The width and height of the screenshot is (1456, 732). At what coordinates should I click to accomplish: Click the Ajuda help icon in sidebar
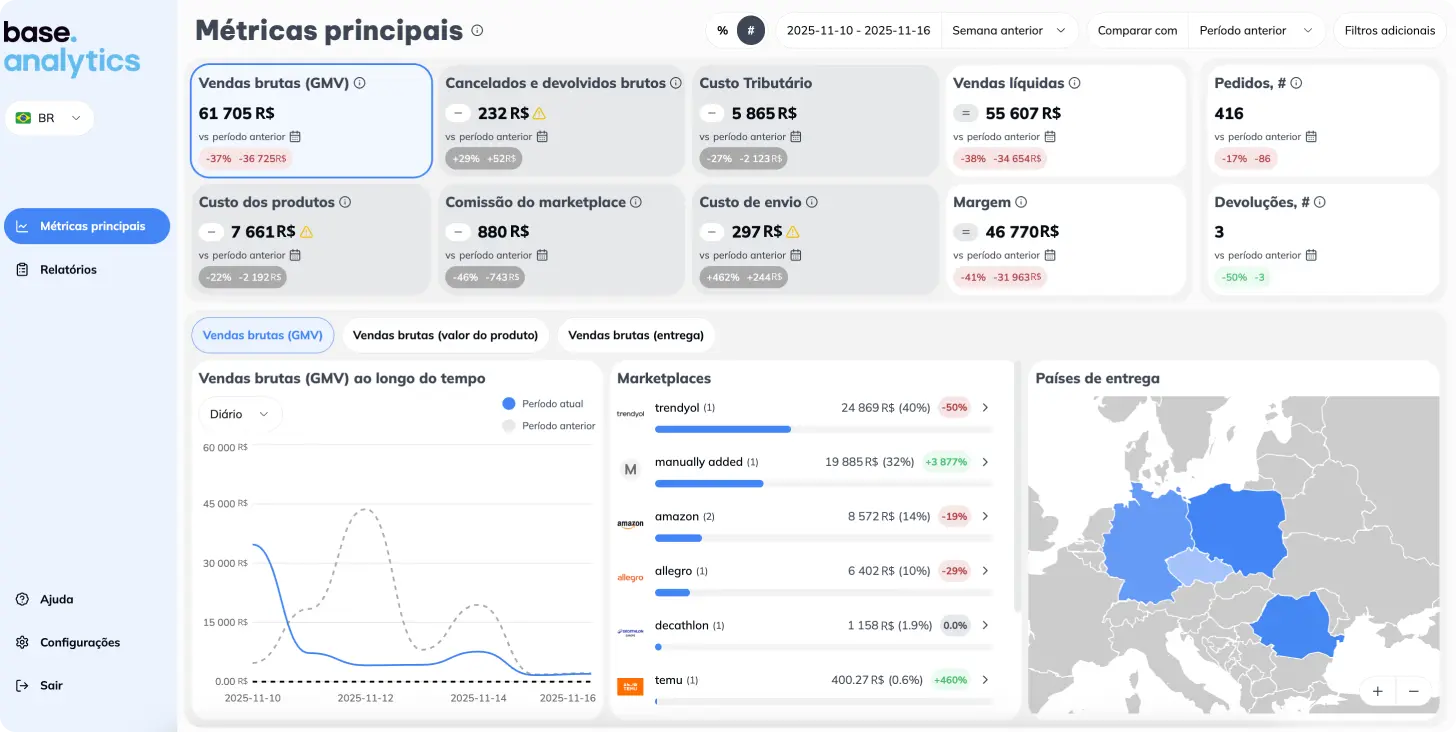point(22,599)
